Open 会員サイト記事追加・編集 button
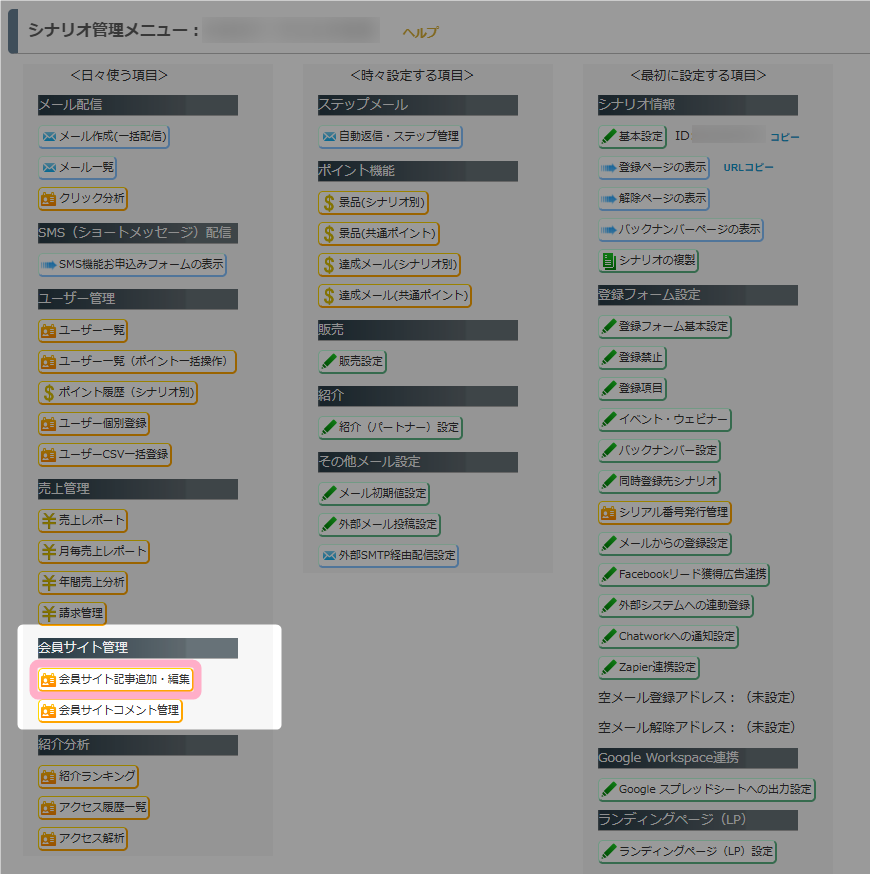Viewport: 870px width, 874px height. [x=115, y=680]
